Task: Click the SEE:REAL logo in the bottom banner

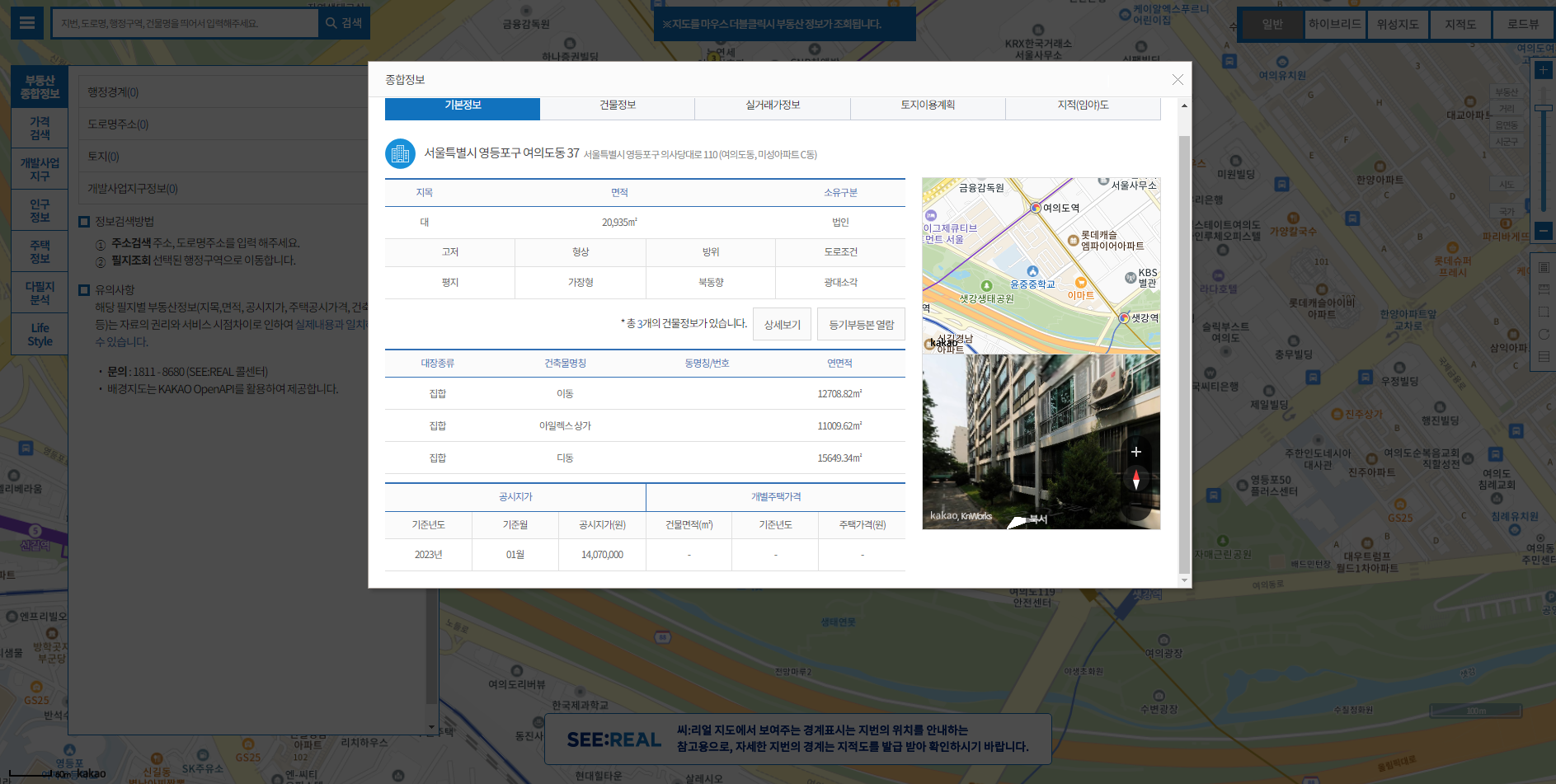Action: point(613,739)
